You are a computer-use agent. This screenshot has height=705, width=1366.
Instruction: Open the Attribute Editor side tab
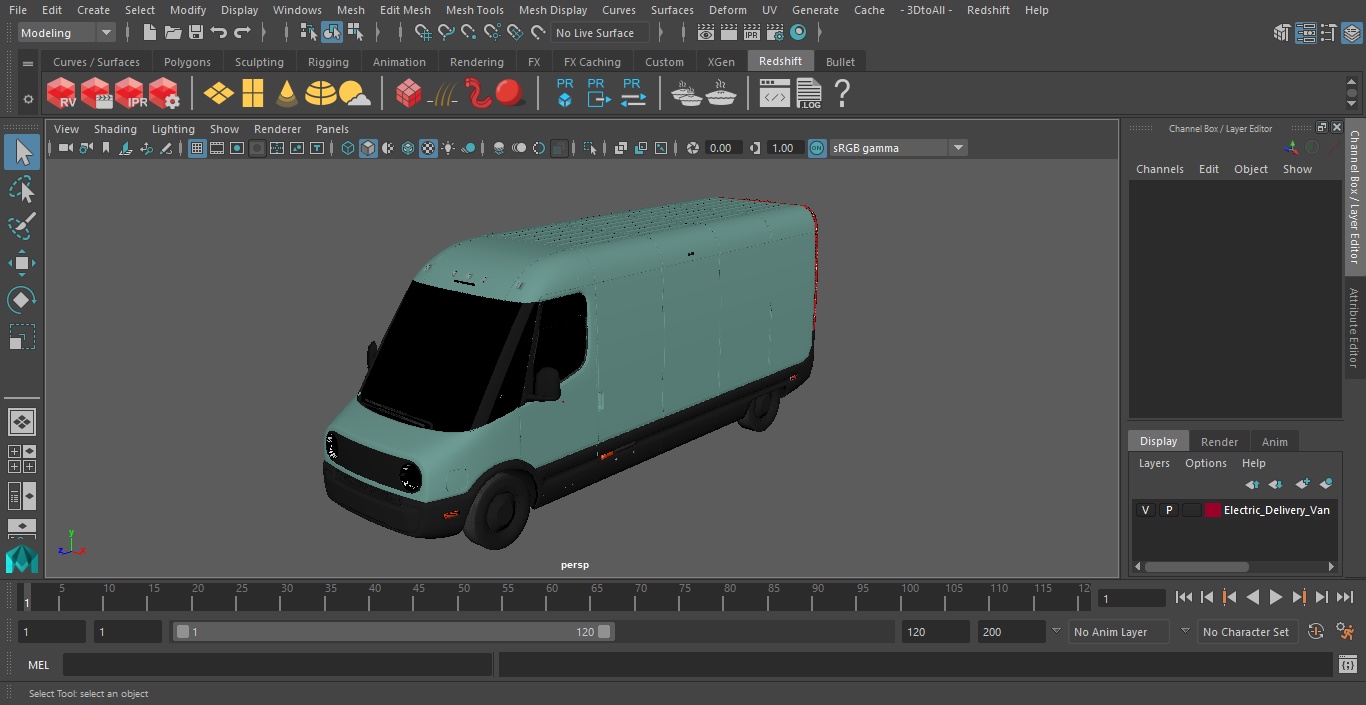tap(1354, 328)
